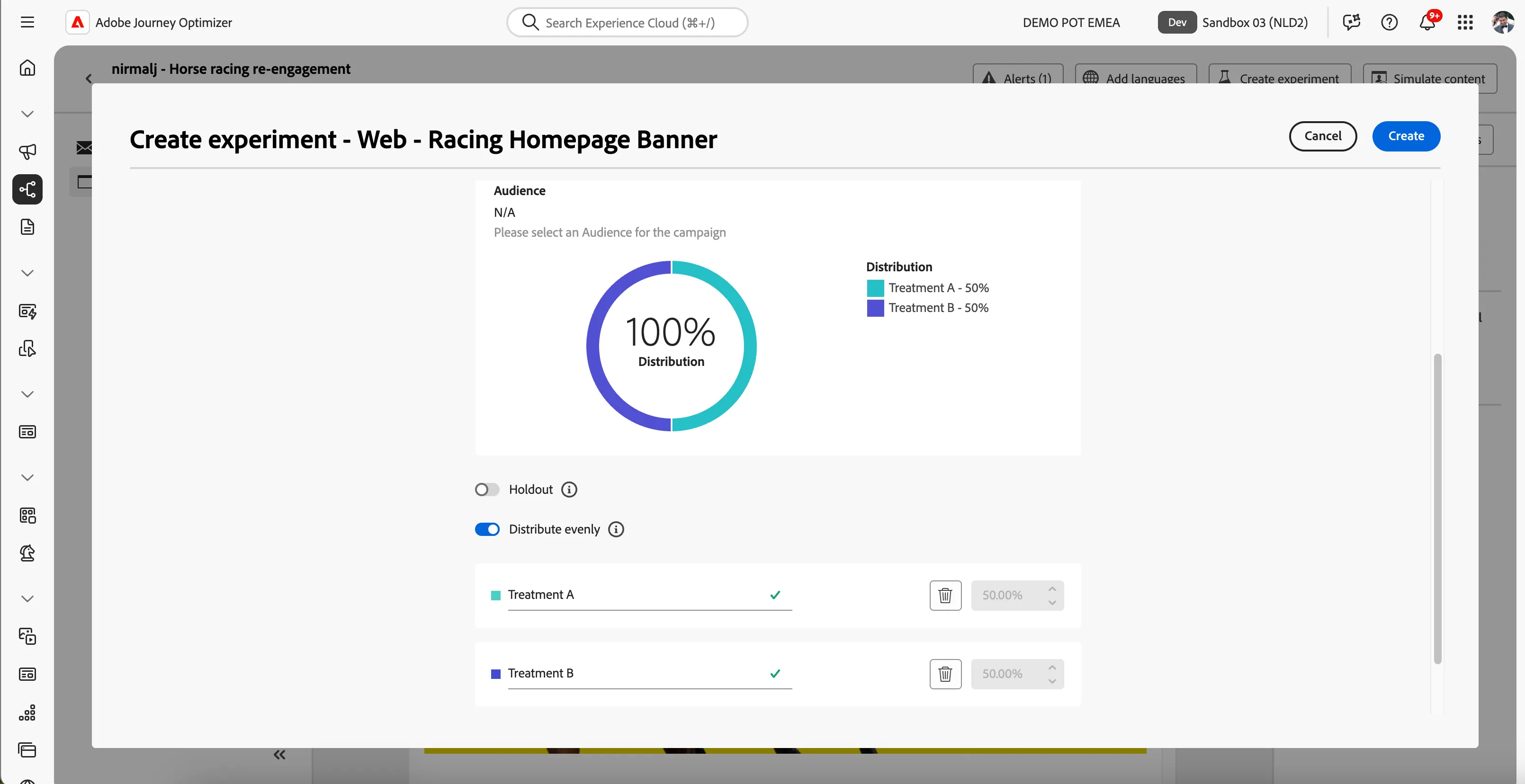Screen dimensions: 1525x784
Task: Collapse left panel with double chevron
Action: pyautogui.click(x=279, y=755)
